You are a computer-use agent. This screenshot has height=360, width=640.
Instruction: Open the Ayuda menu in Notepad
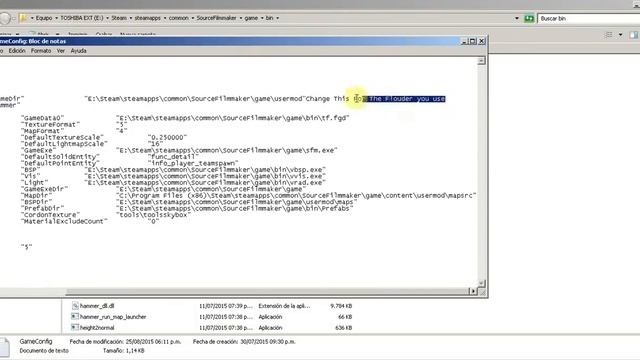coord(78,51)
